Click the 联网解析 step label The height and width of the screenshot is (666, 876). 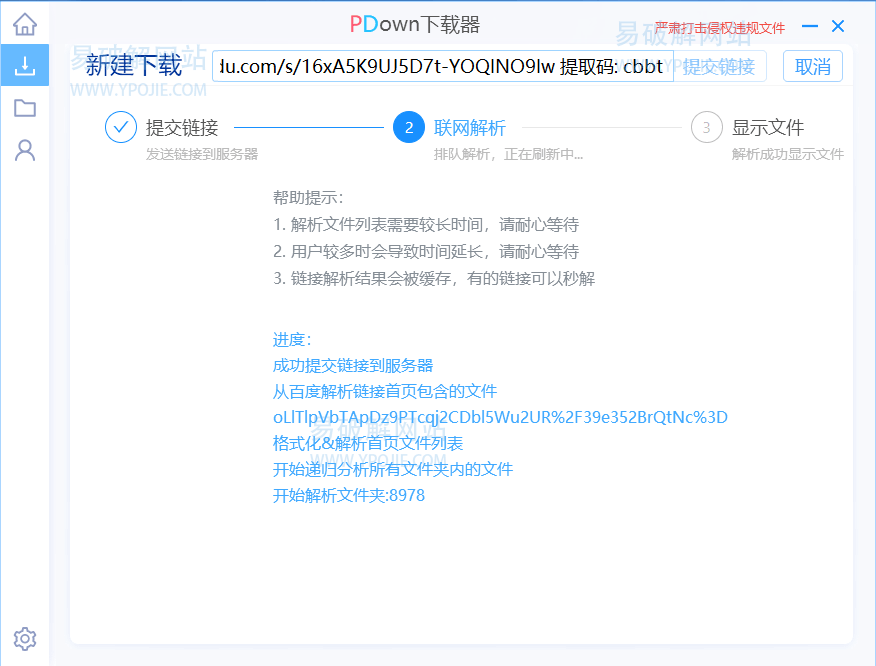coord(470,128)
